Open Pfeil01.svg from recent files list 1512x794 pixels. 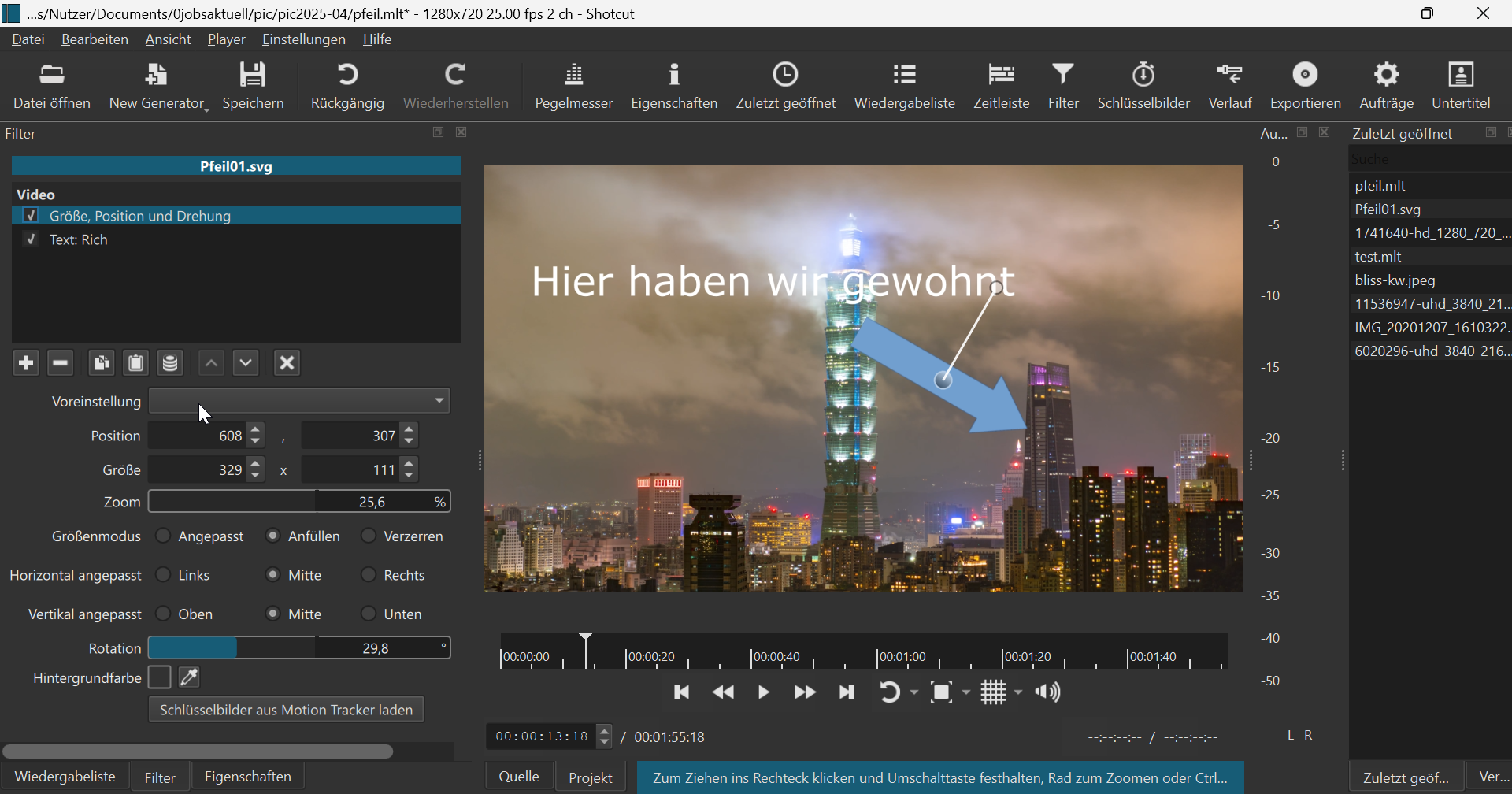coord(1388,210)
